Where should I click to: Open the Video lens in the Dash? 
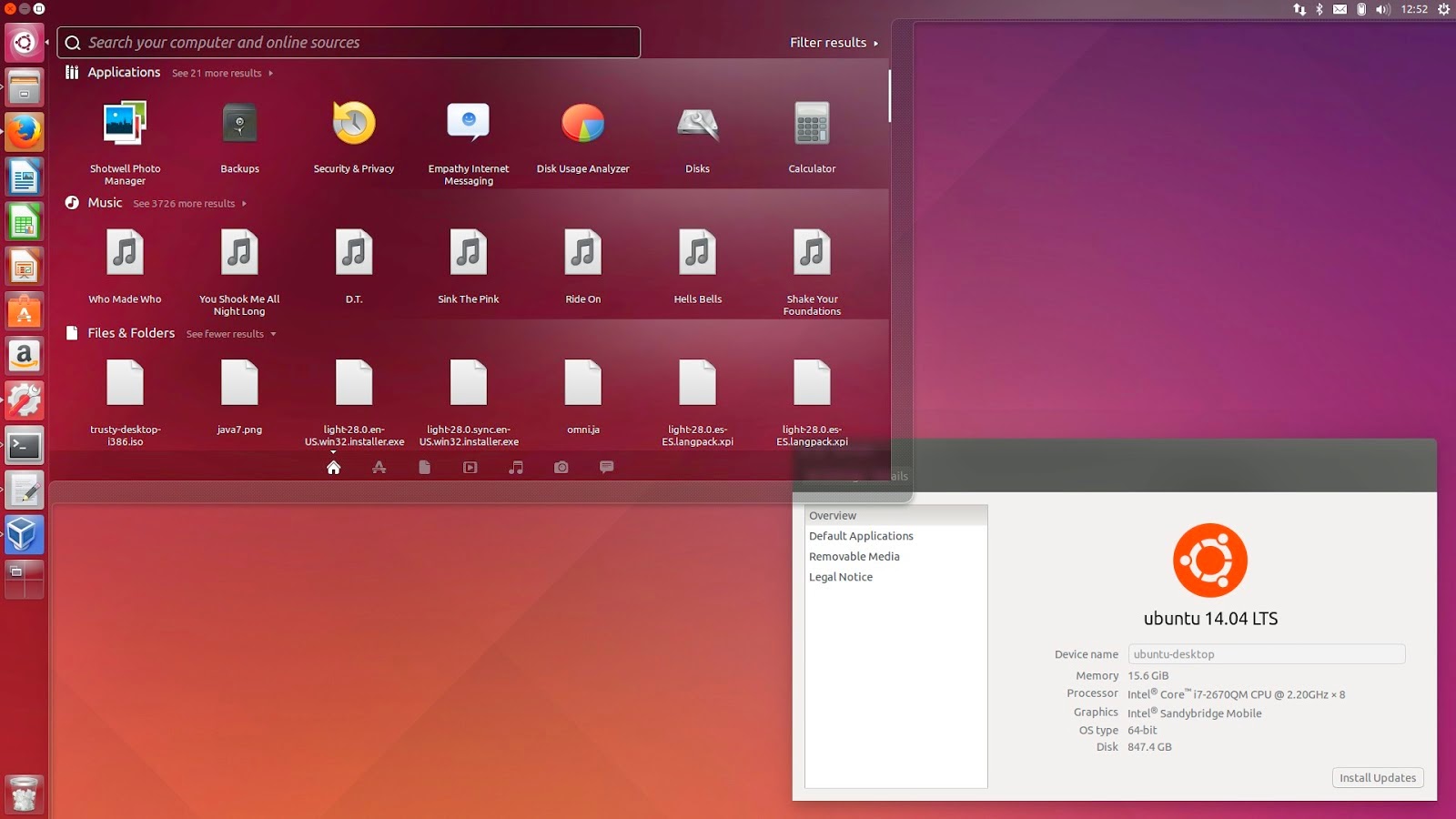click(x=470, y=467)
